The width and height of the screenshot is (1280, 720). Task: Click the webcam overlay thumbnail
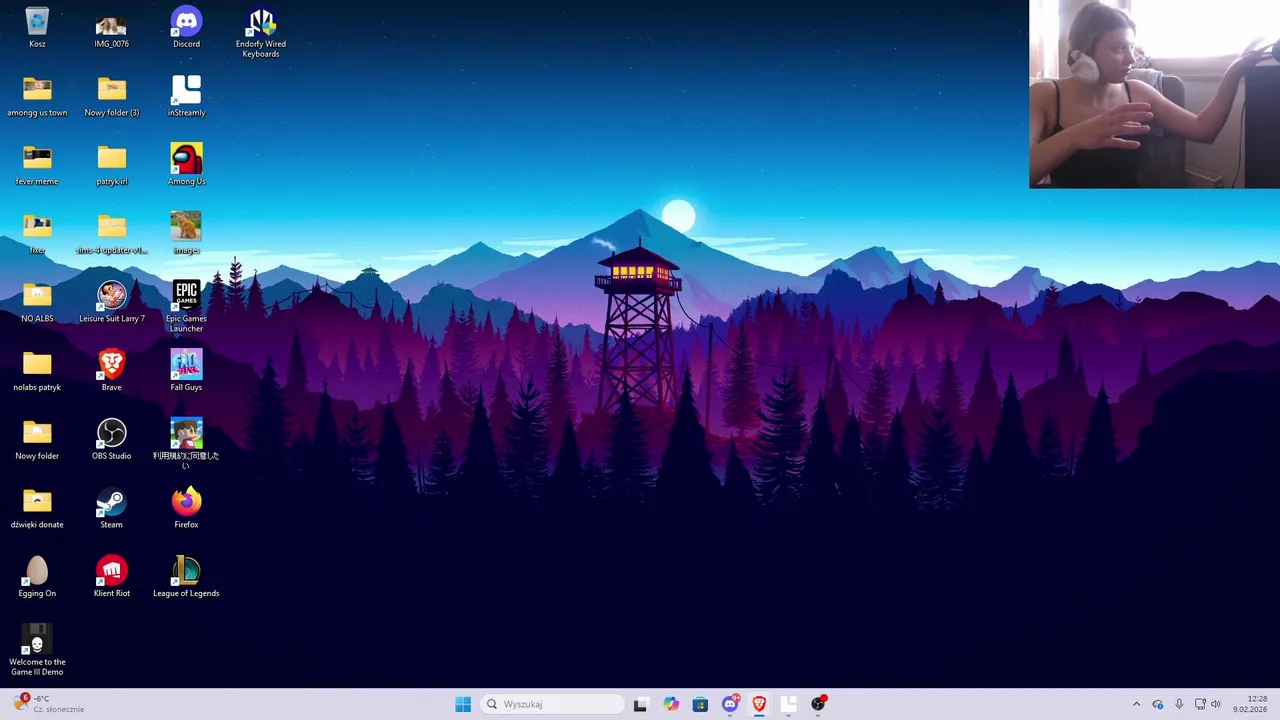click(x=1154, y=94)
